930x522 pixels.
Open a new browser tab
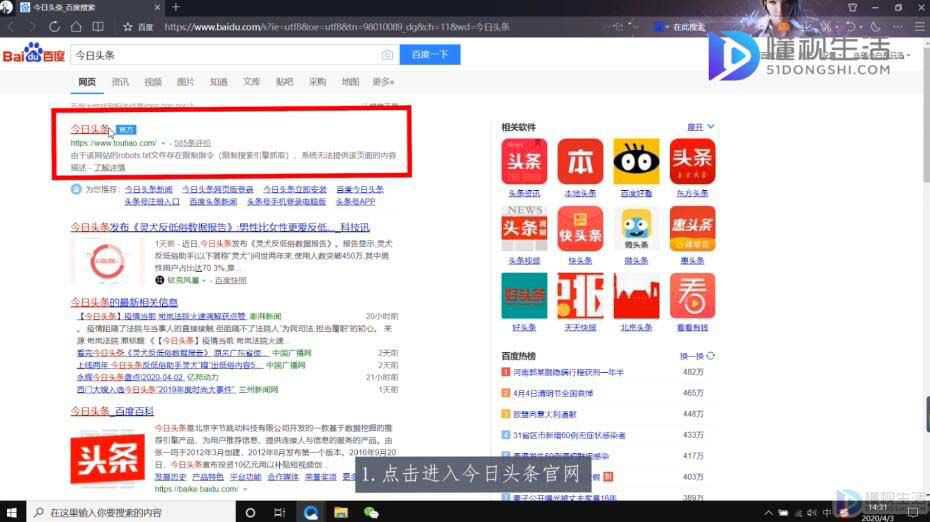coord(176,7)
